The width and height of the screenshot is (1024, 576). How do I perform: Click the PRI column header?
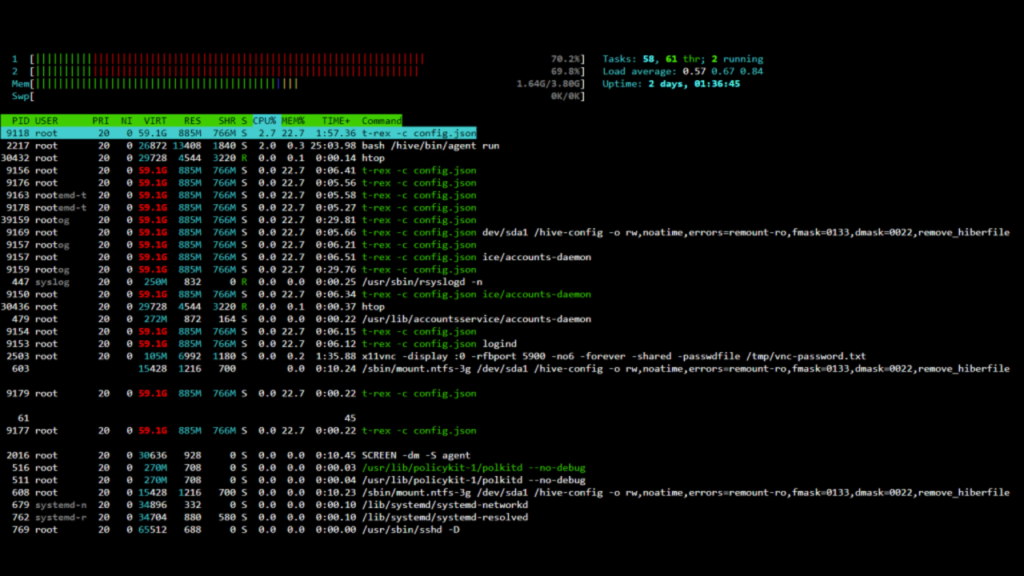point(101,121)
